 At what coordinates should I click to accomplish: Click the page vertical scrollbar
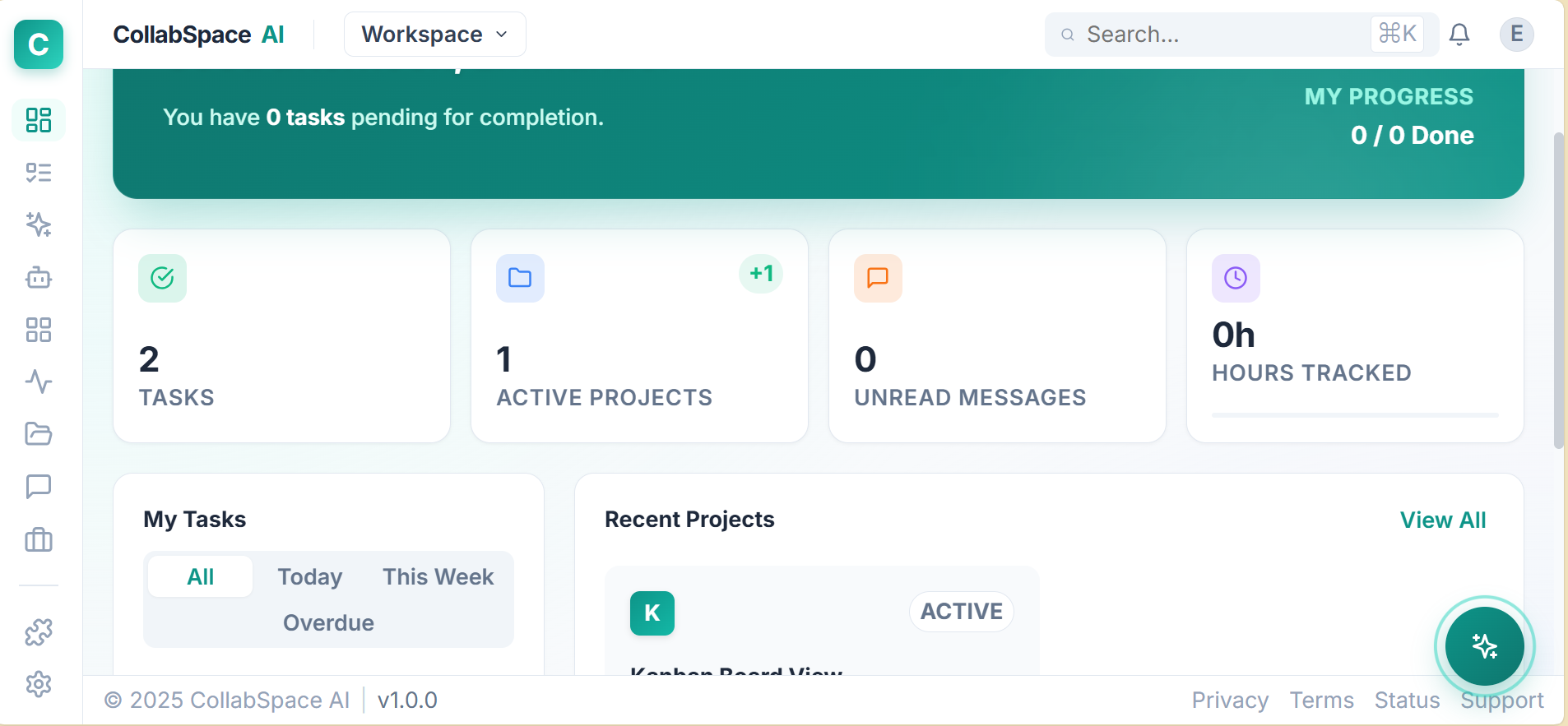[x=1558, y=290]
